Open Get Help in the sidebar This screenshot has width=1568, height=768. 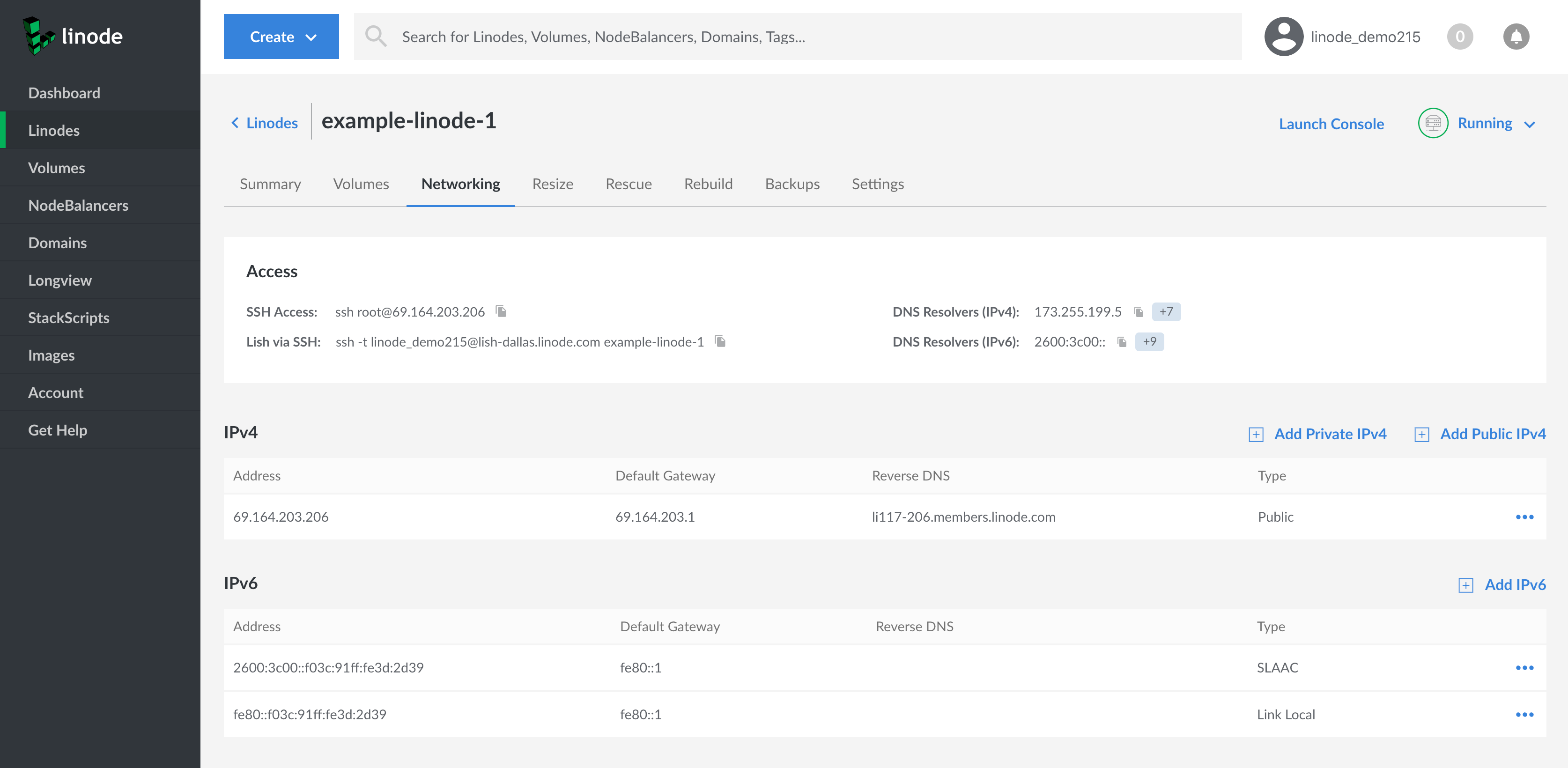[x=100, y=429]
